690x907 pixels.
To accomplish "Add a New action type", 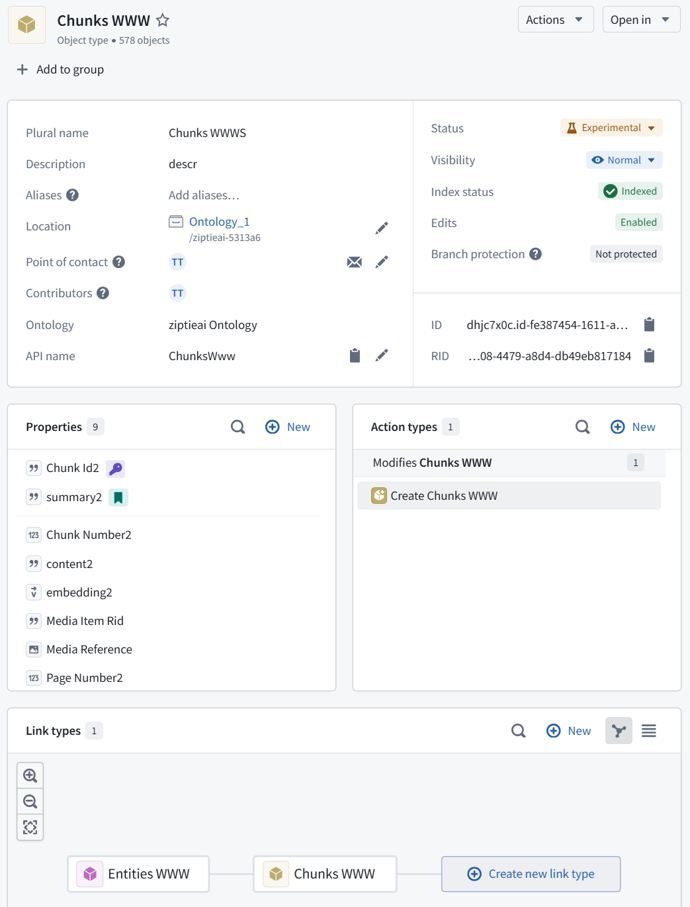I will tap(633, 427).
